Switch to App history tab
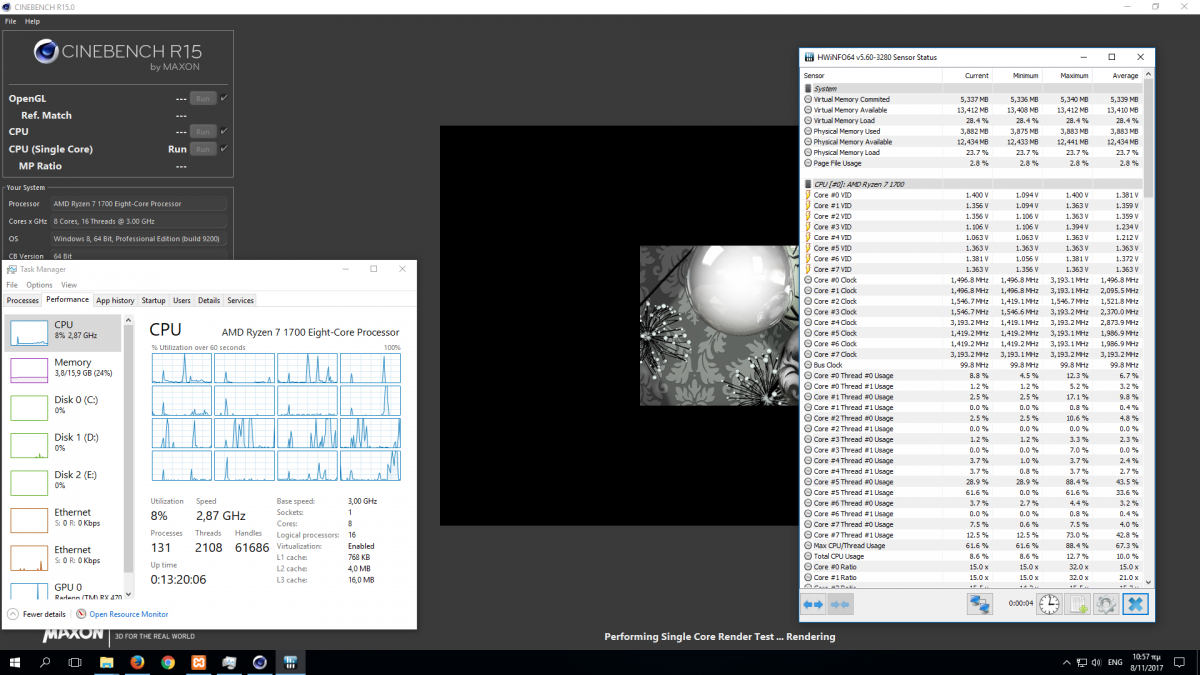This screenshot has height=675, width=1200. (x=115, y=300)
